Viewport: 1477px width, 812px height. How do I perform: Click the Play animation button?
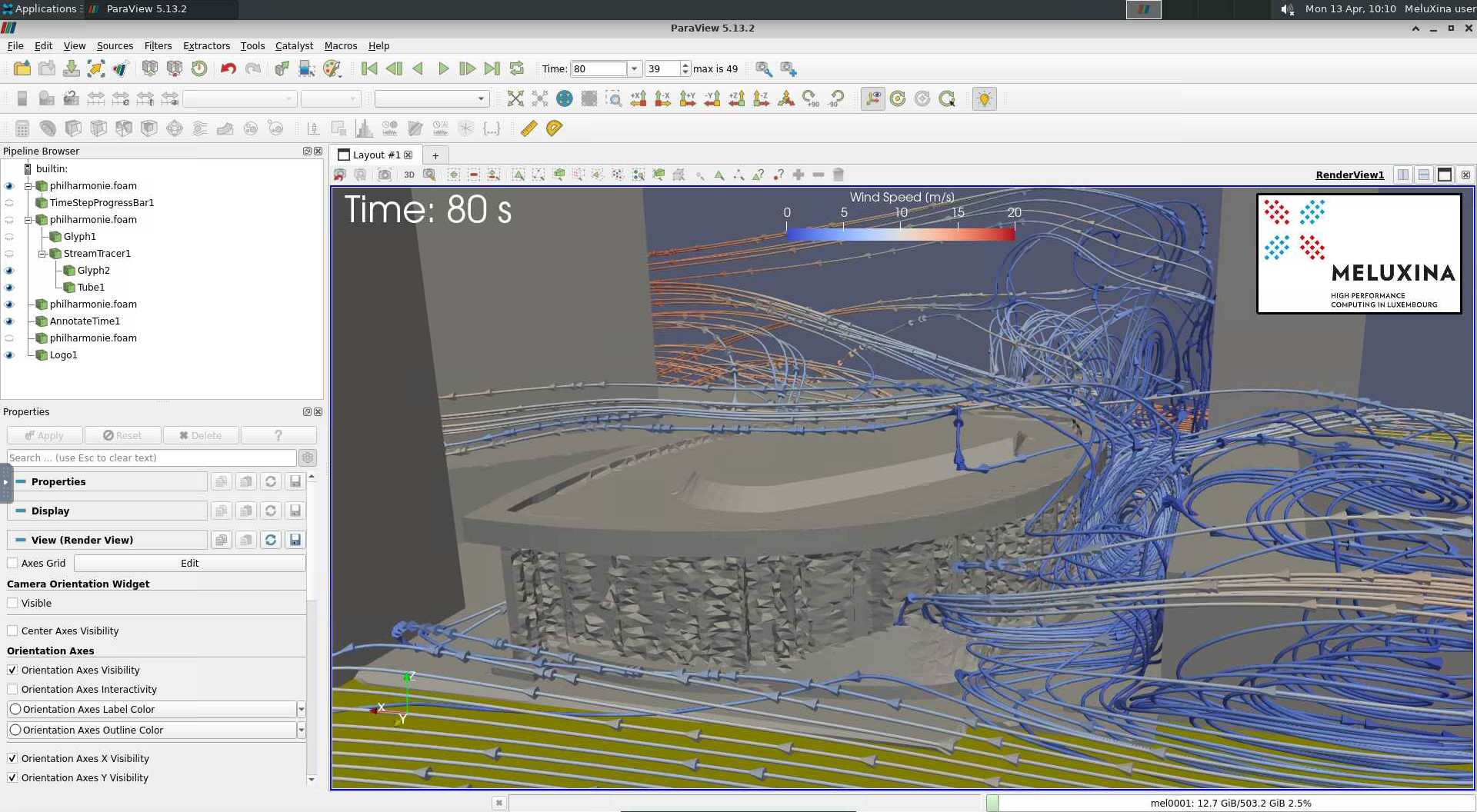point(443,69)
